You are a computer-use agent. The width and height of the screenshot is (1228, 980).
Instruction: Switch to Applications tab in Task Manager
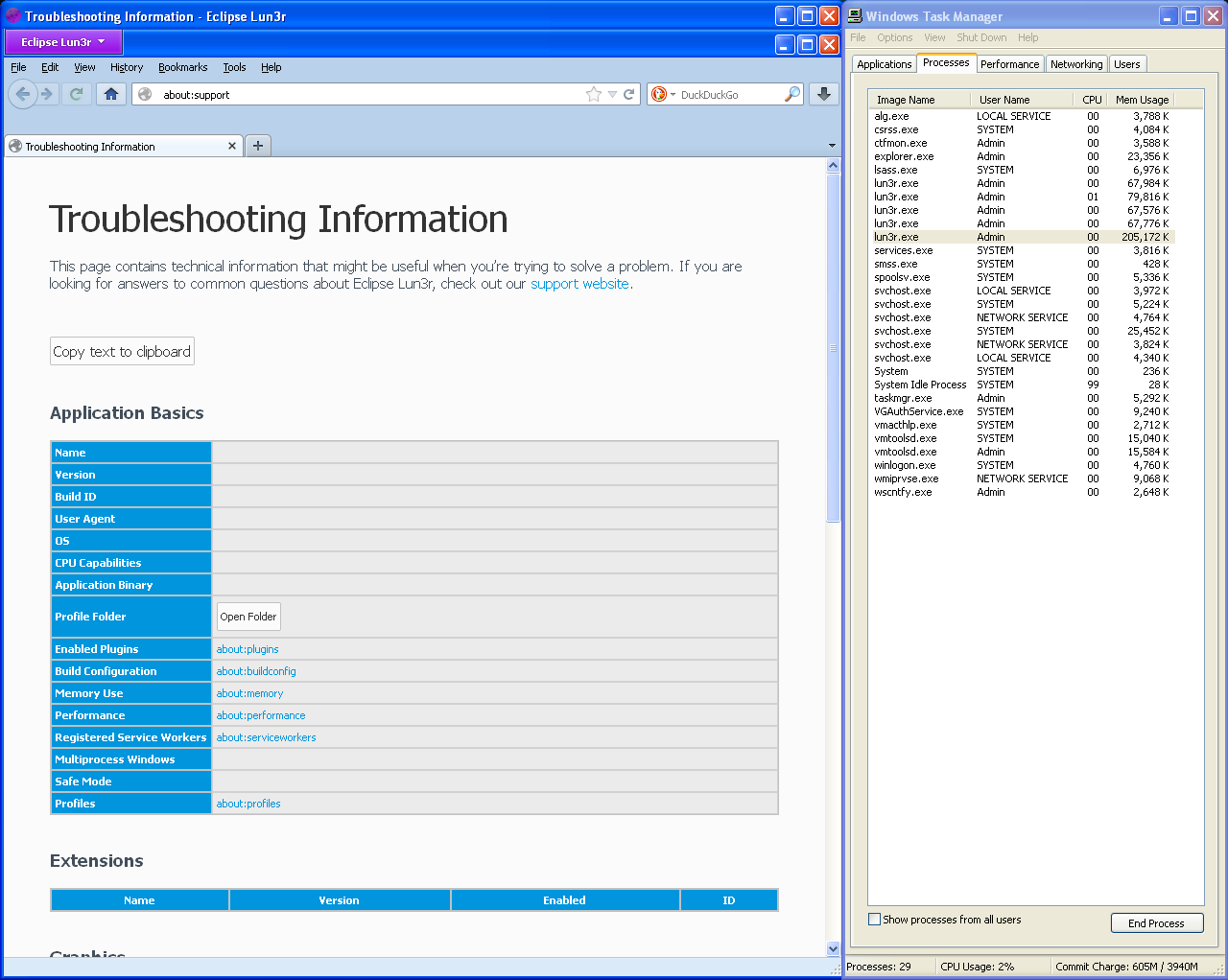tap(885, 64)
